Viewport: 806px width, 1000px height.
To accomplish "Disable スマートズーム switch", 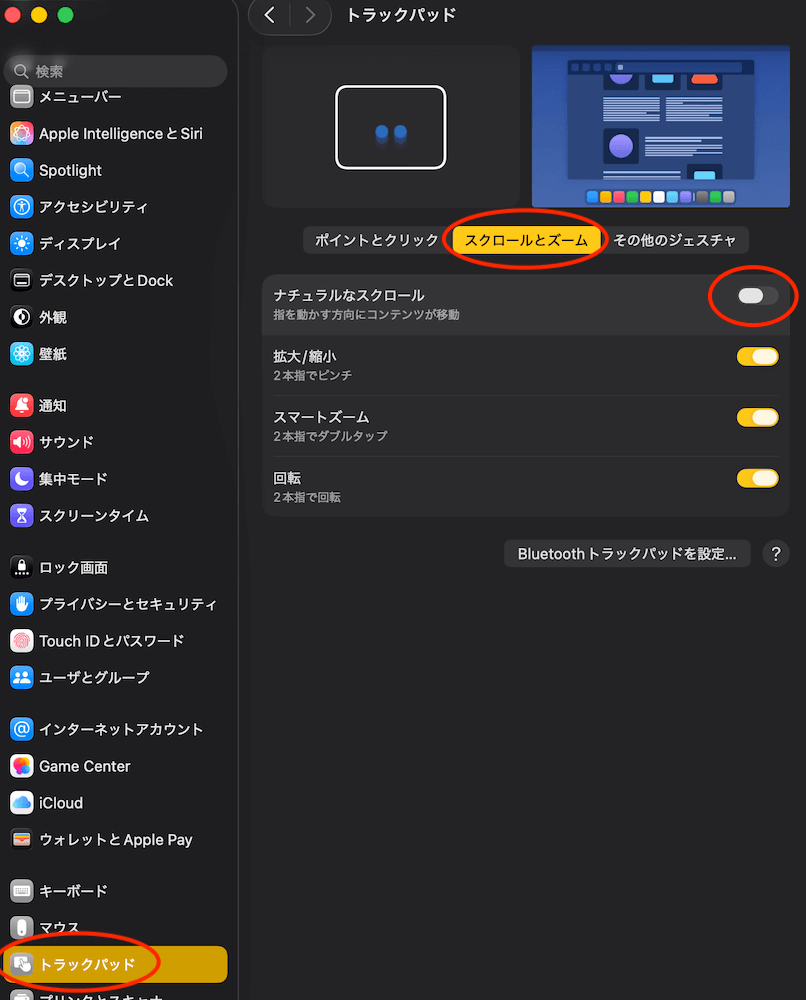I will [x=757, y=417].
